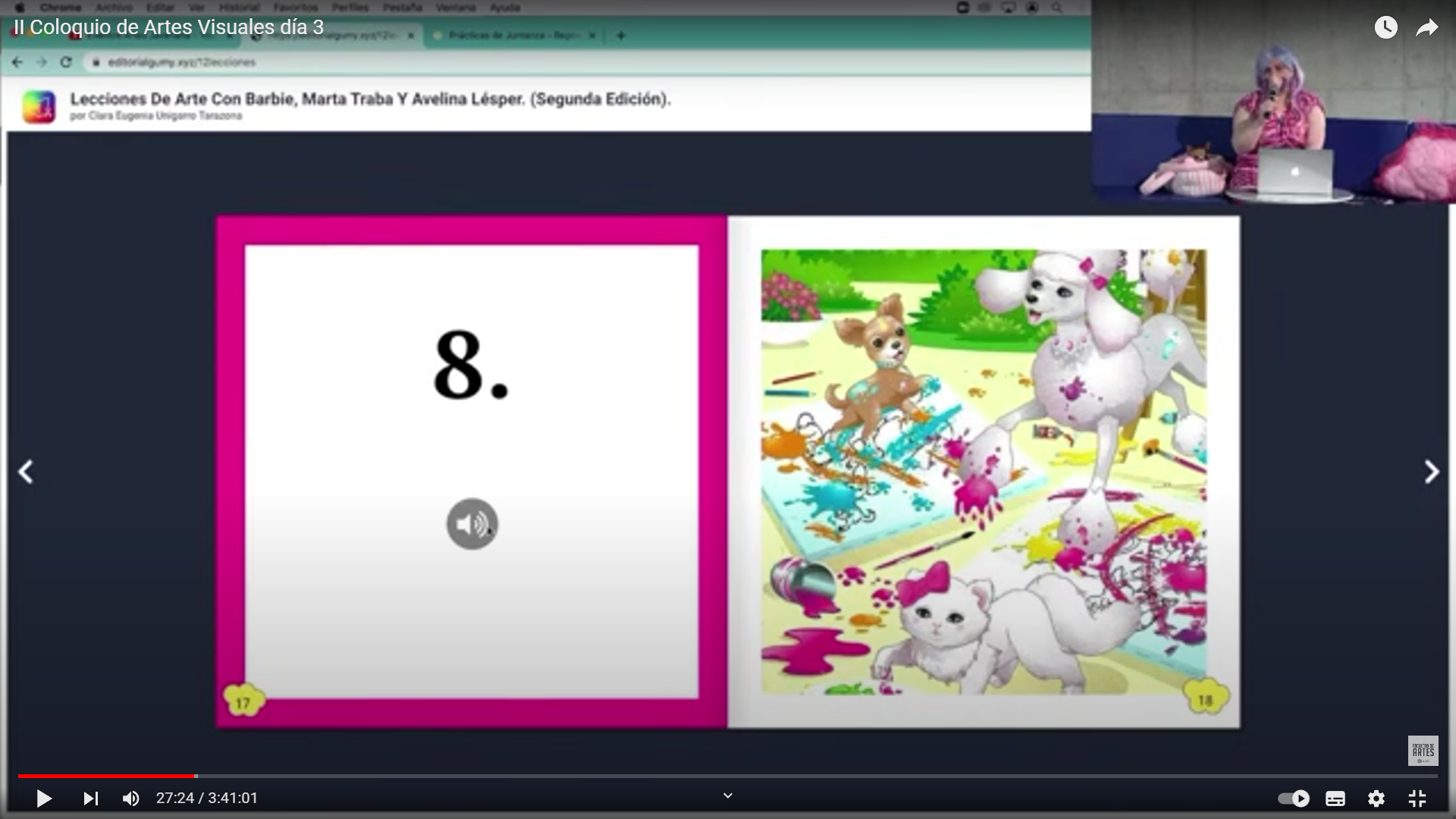Open the Favoritos menu

pyautogui.click(x=296, y=8)
